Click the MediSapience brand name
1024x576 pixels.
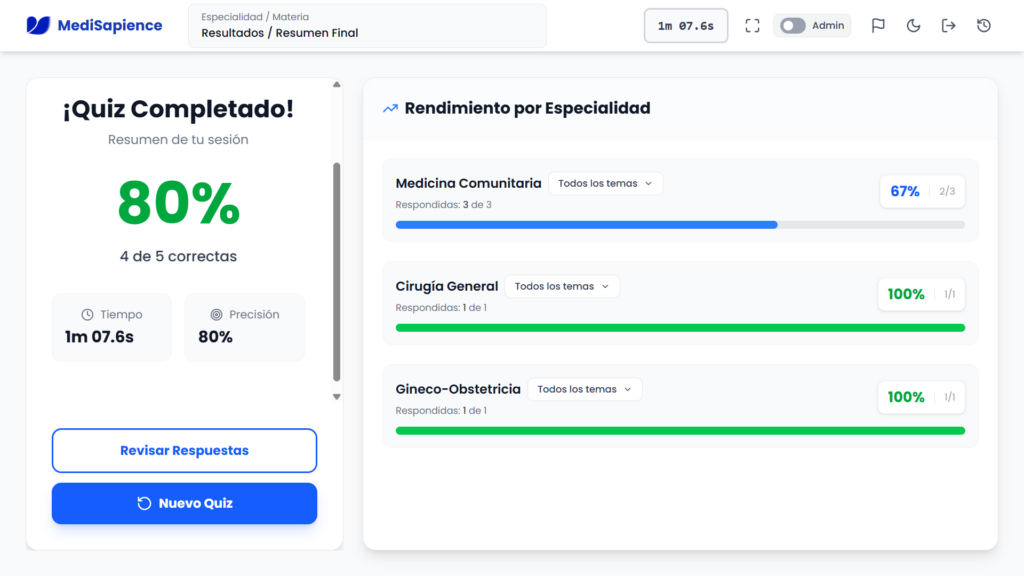coord(110,26)
